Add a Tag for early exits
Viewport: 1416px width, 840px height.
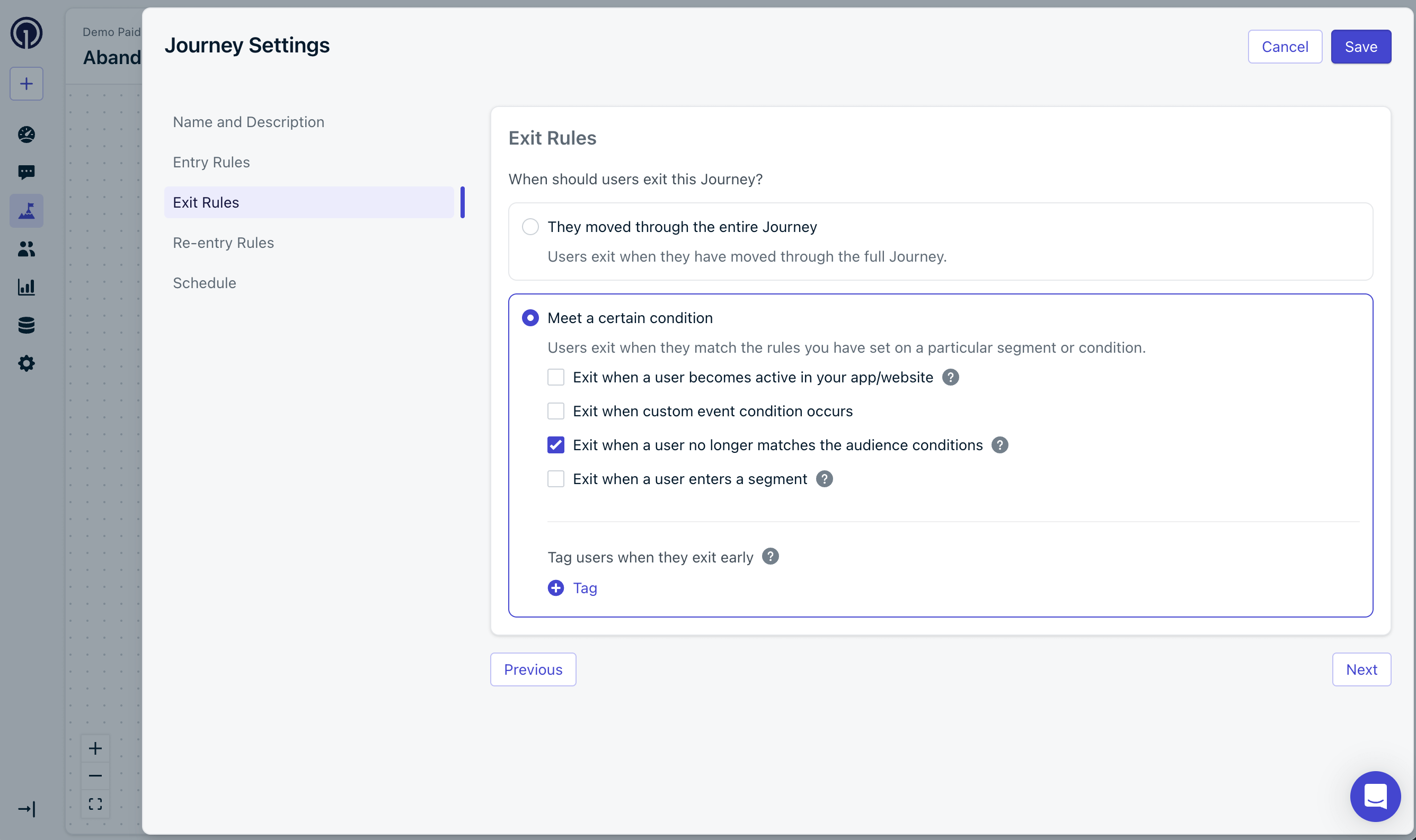573,588
